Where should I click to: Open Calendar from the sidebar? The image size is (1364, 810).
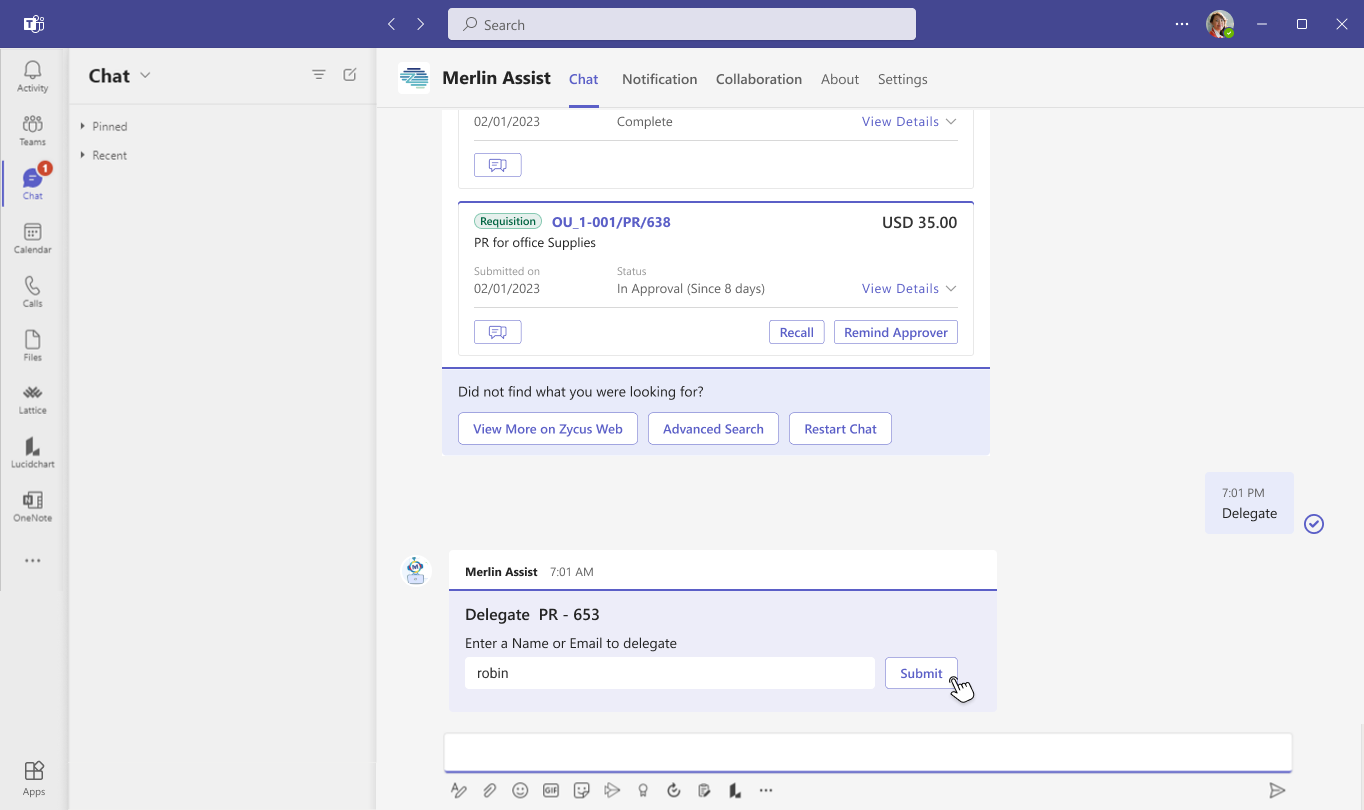click(33, 238)
